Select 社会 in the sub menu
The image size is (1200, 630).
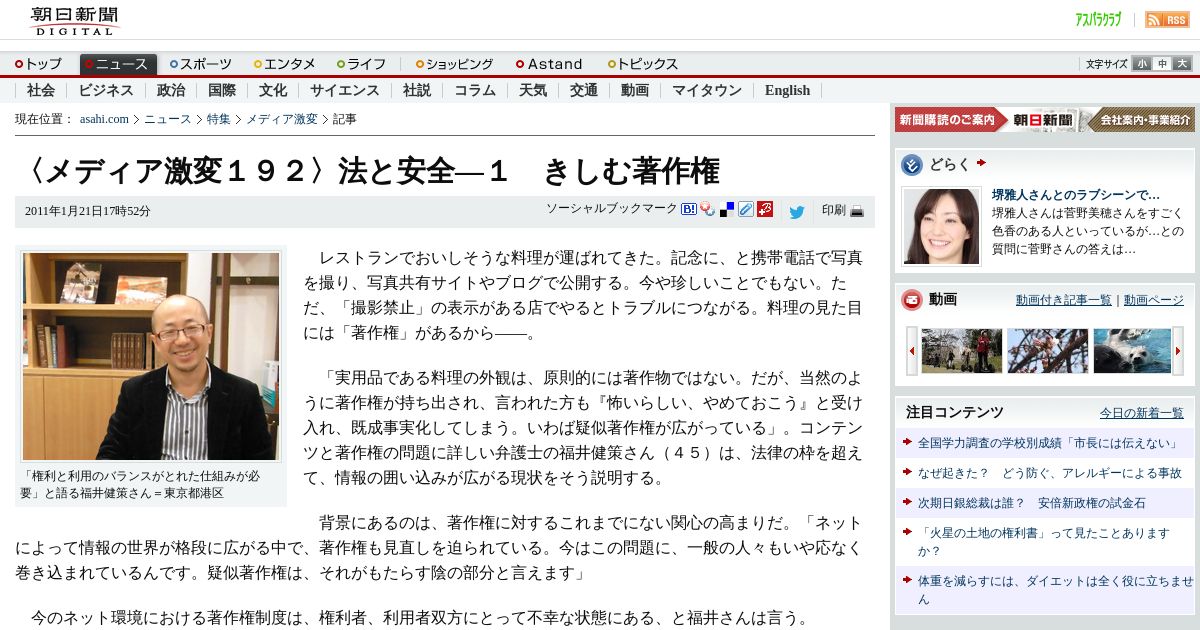tap(41, 90)
